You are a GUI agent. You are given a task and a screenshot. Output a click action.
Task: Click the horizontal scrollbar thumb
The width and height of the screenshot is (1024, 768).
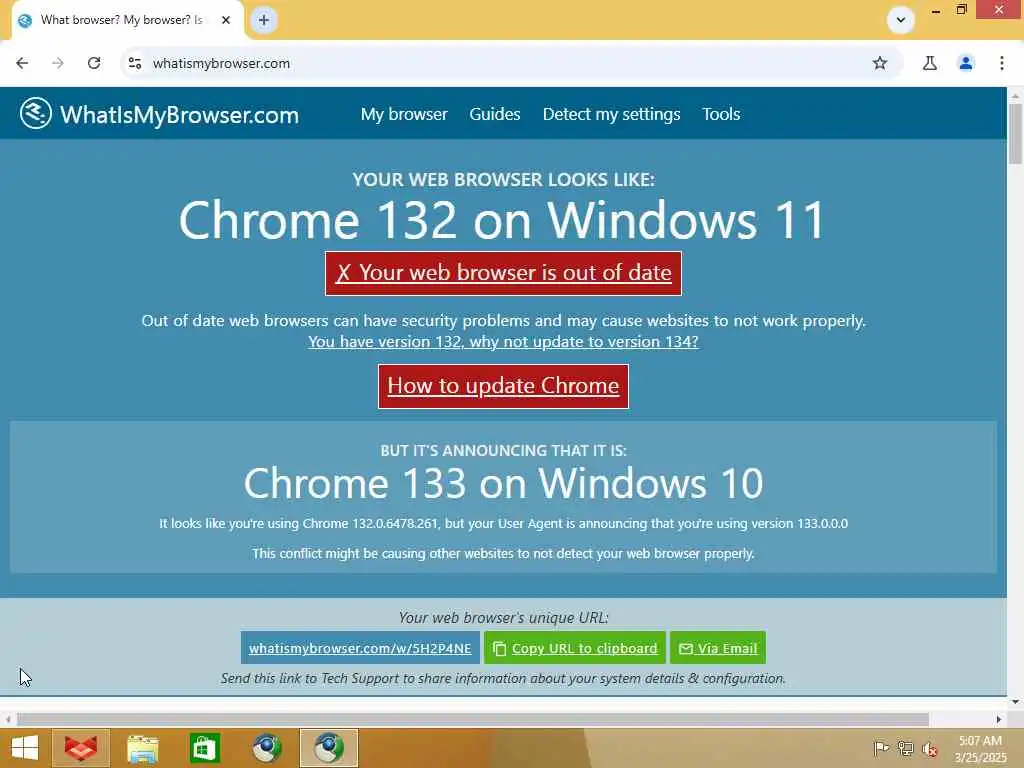pyautogui.click(x=473, y=719)
